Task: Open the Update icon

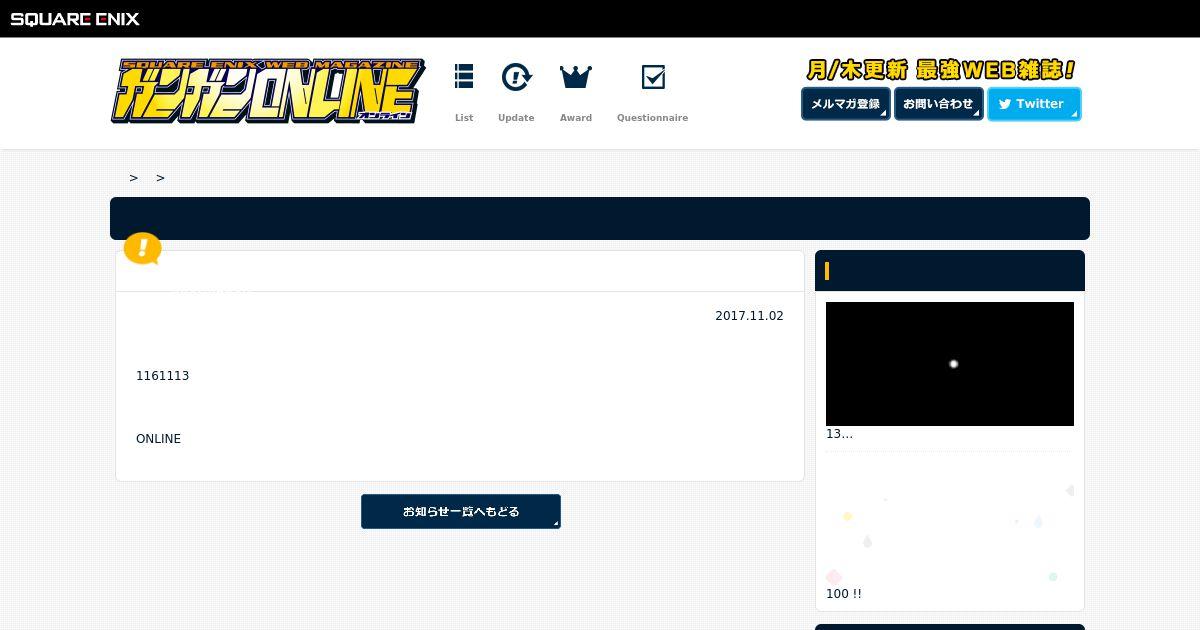Action: [x=516, y=77]
